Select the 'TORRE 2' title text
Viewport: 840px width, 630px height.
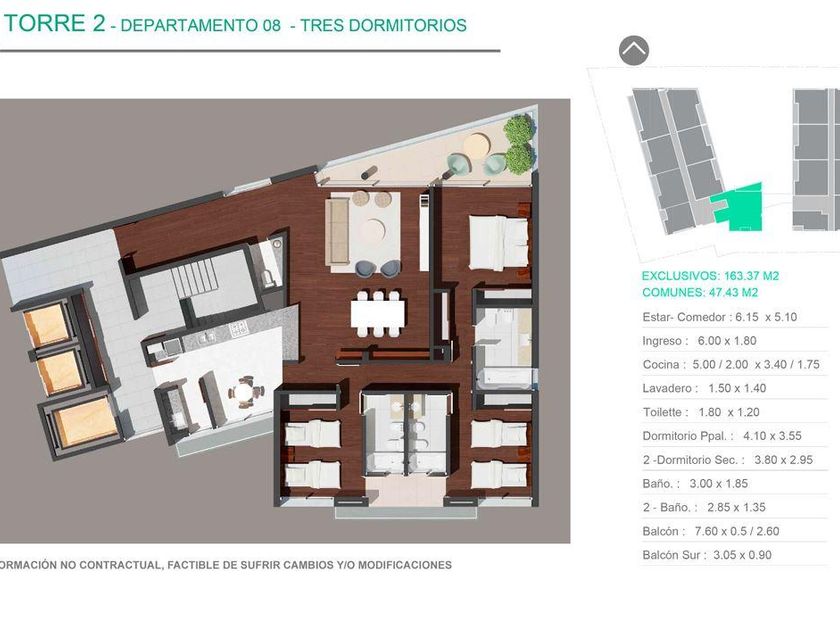(54, 23)
